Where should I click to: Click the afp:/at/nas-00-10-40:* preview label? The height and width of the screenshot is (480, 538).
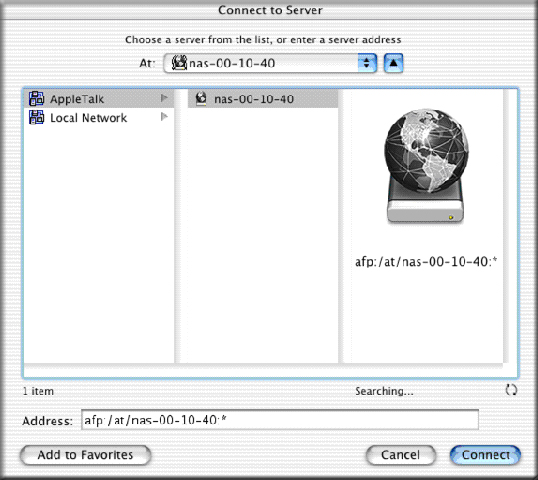[x=426, y=262]
